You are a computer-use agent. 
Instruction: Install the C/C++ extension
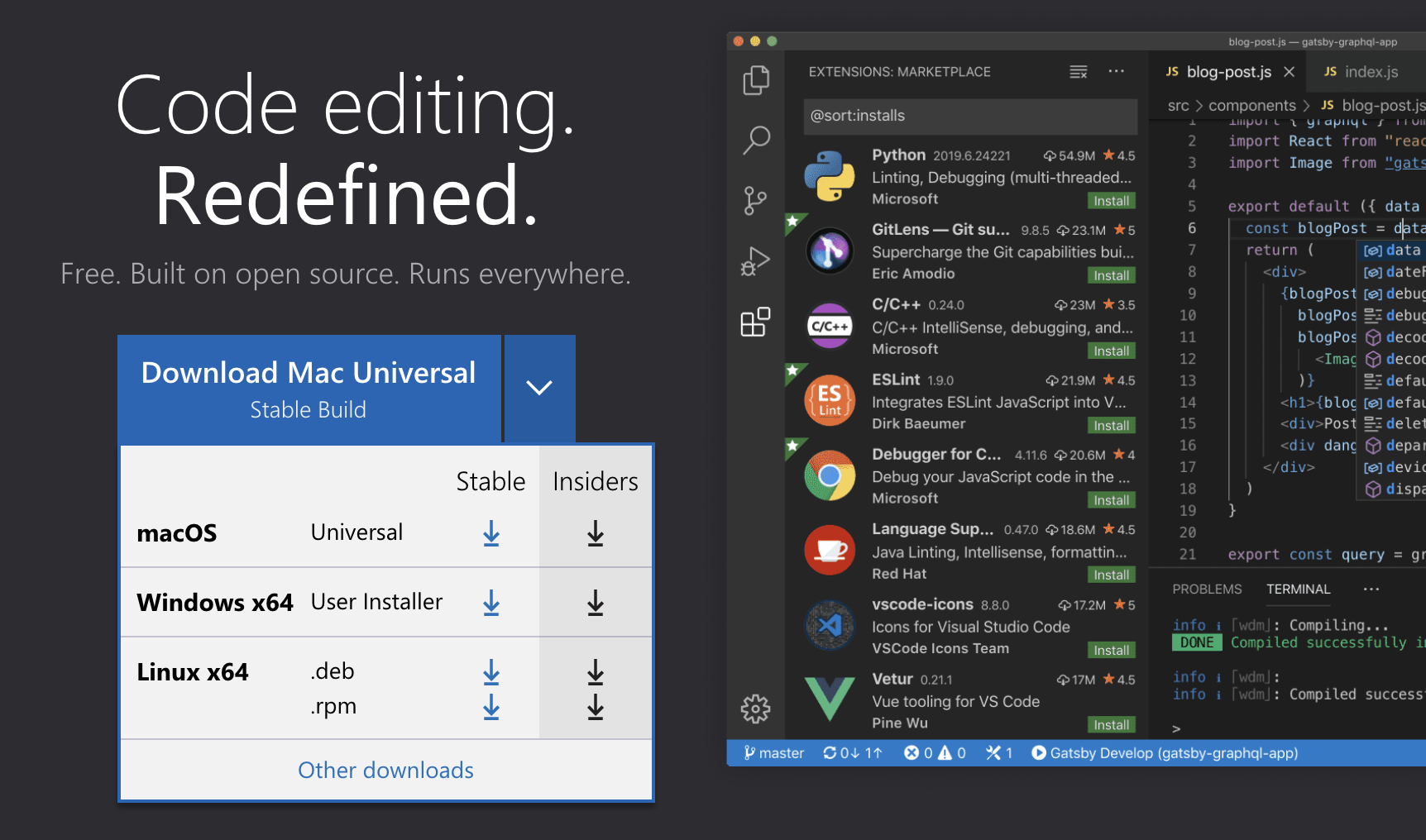[x=1111, y=351]
